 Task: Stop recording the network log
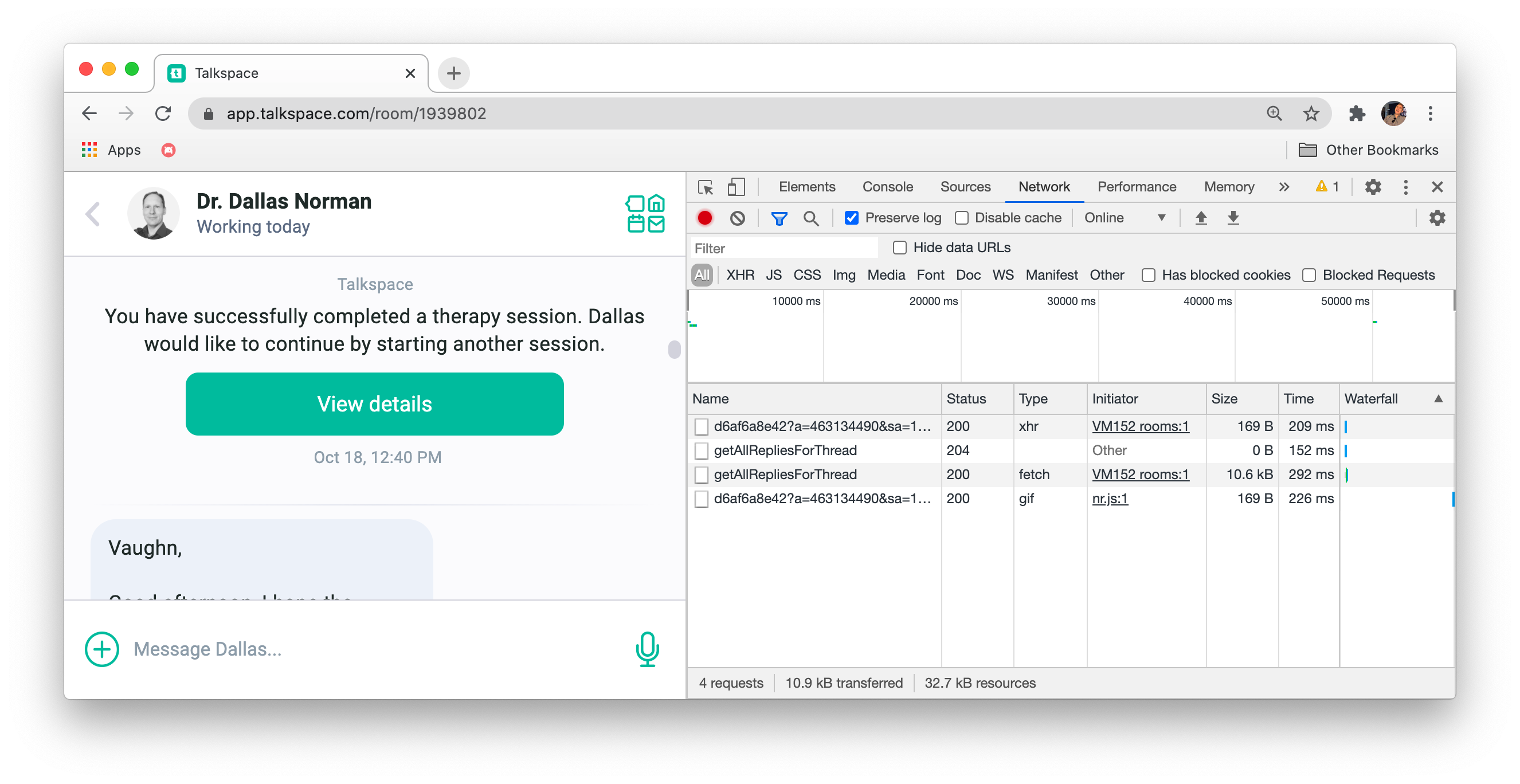(x=704, y=218)
